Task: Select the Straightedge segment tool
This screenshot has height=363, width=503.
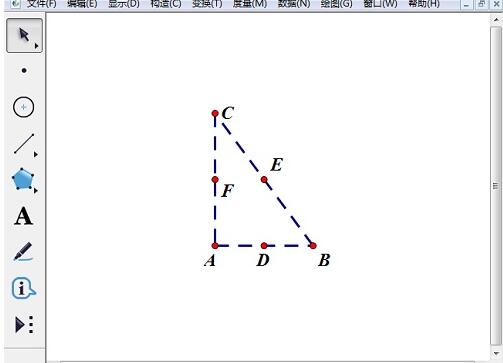Action: coord(24,144)
